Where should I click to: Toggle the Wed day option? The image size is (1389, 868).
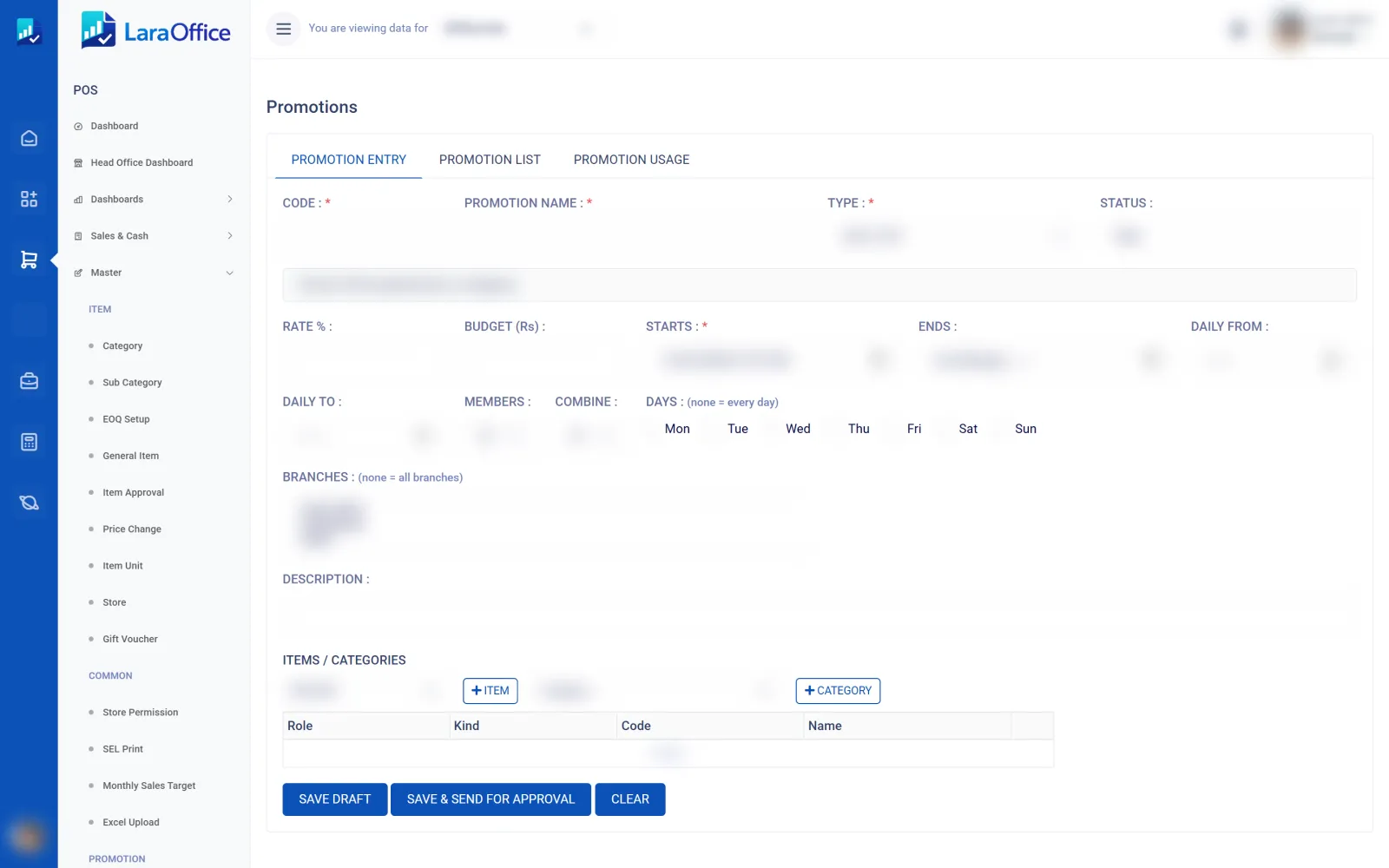798,429
